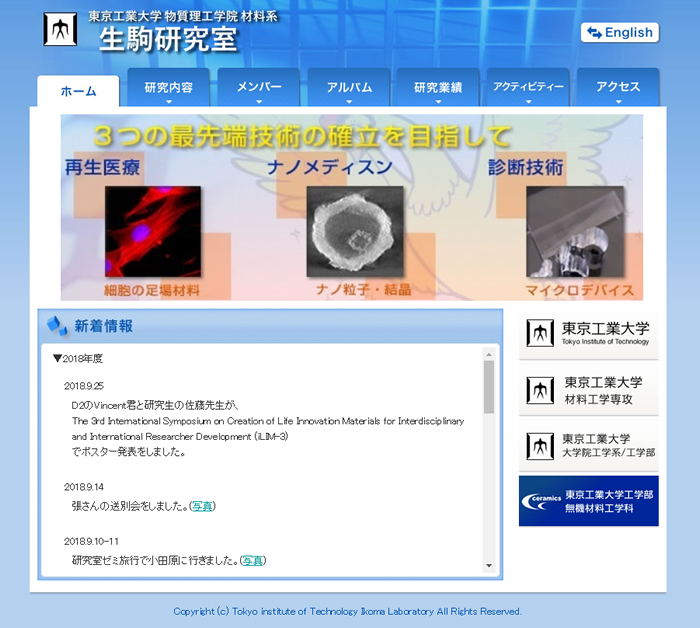The image size is (700, 628).
Task: Open the 研究業績 menu tab
Action: (438, 88)
